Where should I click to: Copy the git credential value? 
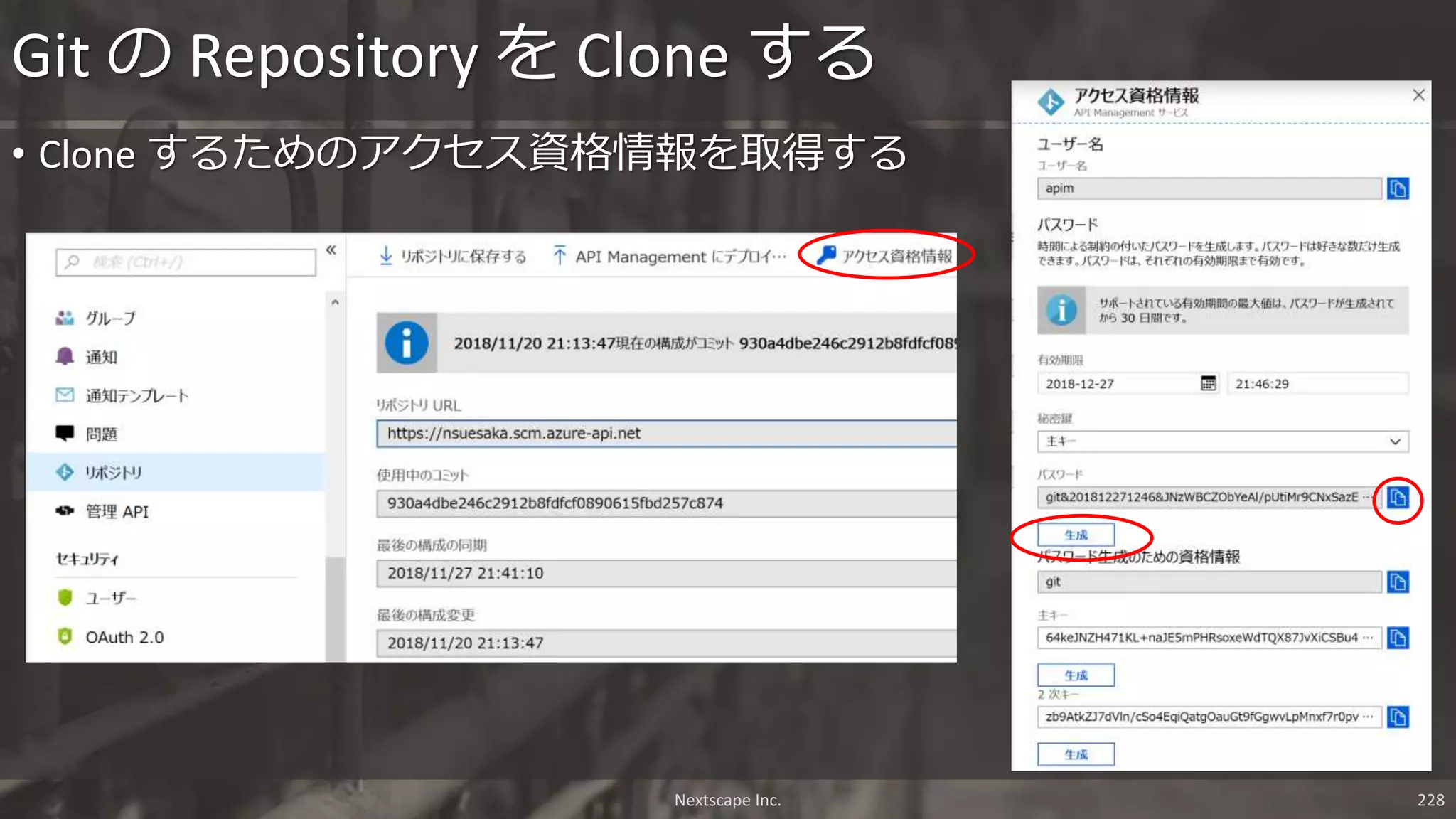coord(1398,582)
